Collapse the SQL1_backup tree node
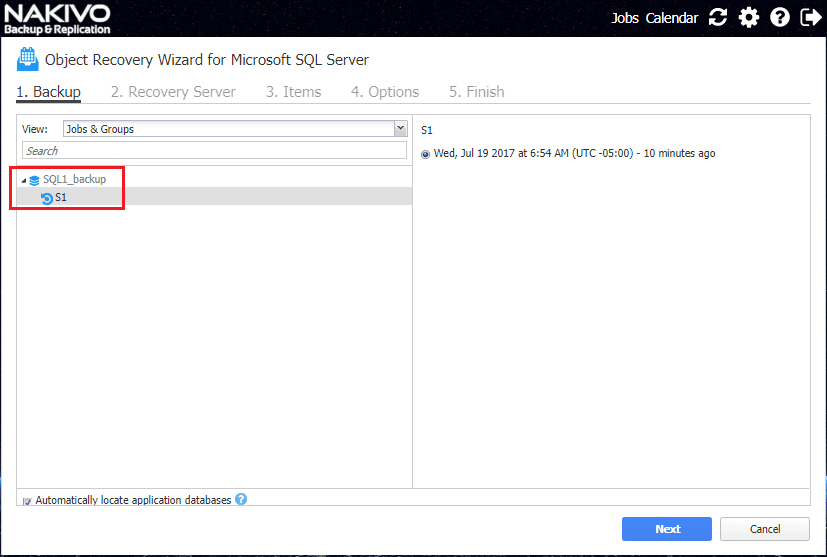 coord(24,180)
